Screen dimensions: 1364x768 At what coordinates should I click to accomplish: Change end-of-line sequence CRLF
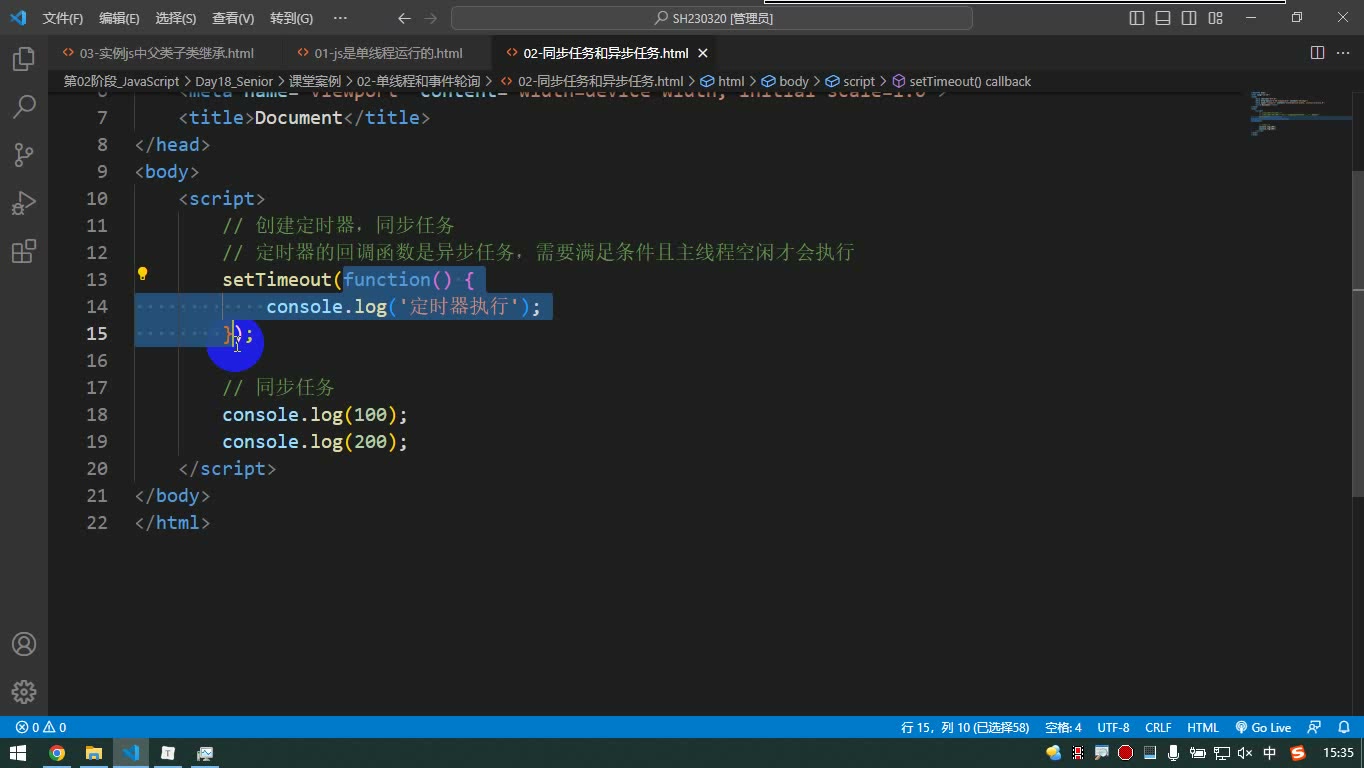[x=1158, y=728]
